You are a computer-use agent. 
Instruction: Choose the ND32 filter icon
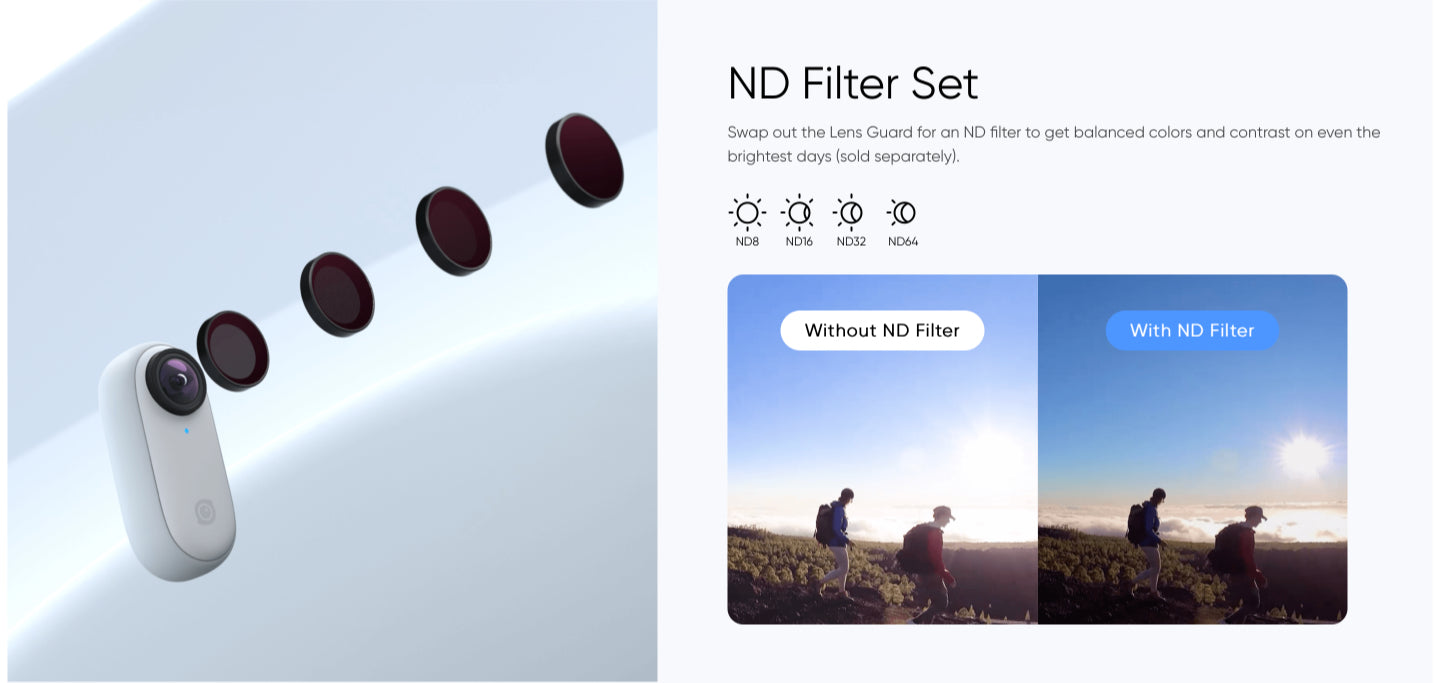[x=850, y=212]
